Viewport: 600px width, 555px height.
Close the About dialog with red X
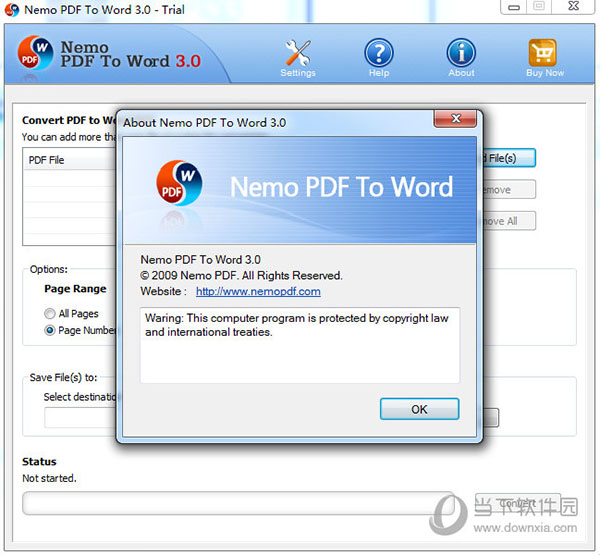pyautogui.click(x=455, y=119)
